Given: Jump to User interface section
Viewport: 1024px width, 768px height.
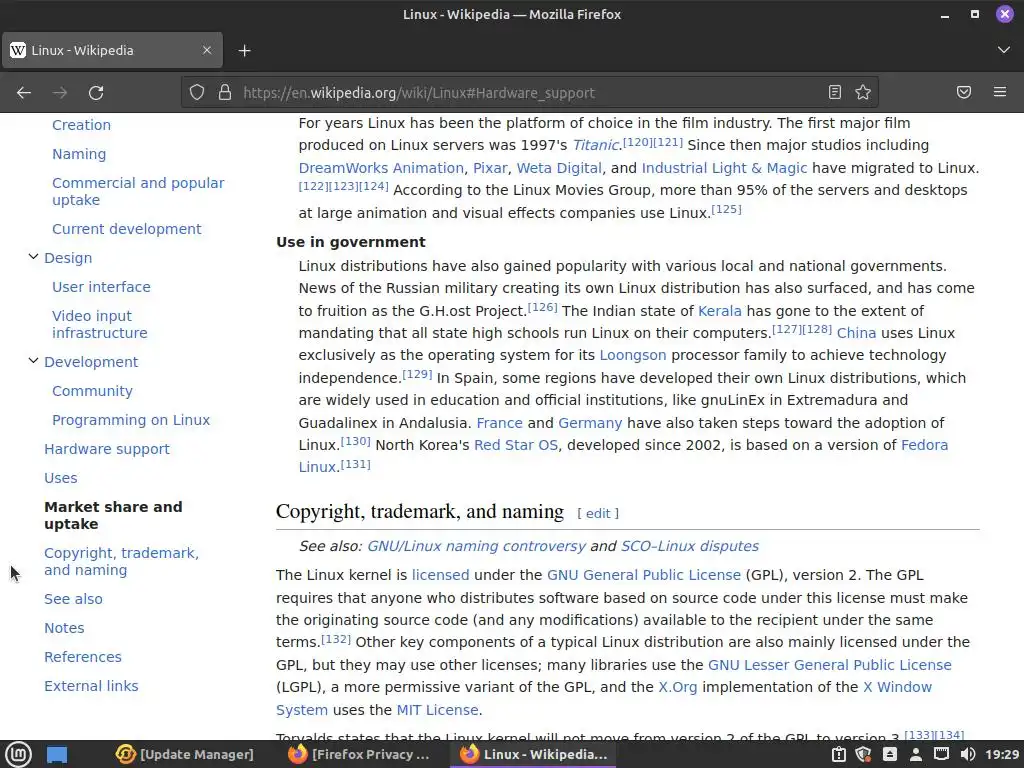Looking at the screenshot, I should point(101,287).
